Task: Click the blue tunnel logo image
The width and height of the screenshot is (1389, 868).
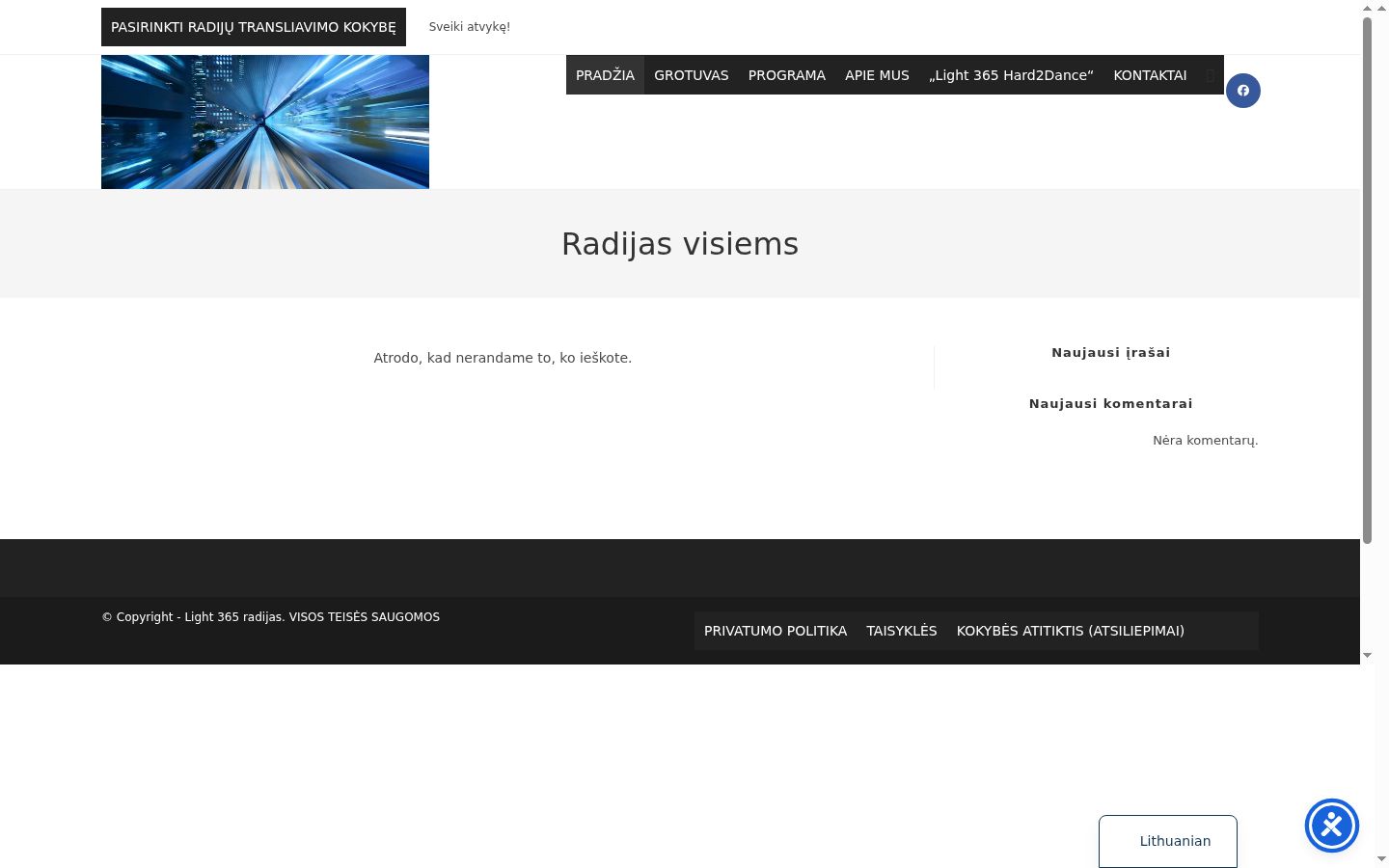Action: click(x=265, y=122)
